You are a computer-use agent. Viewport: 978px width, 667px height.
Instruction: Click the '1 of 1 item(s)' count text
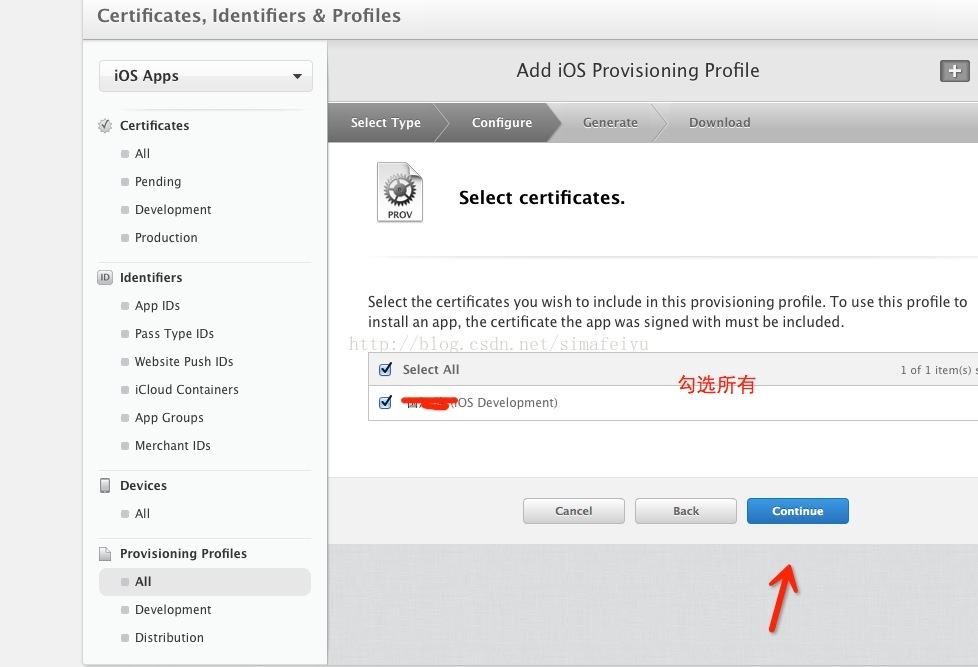[x=936, y=370]
